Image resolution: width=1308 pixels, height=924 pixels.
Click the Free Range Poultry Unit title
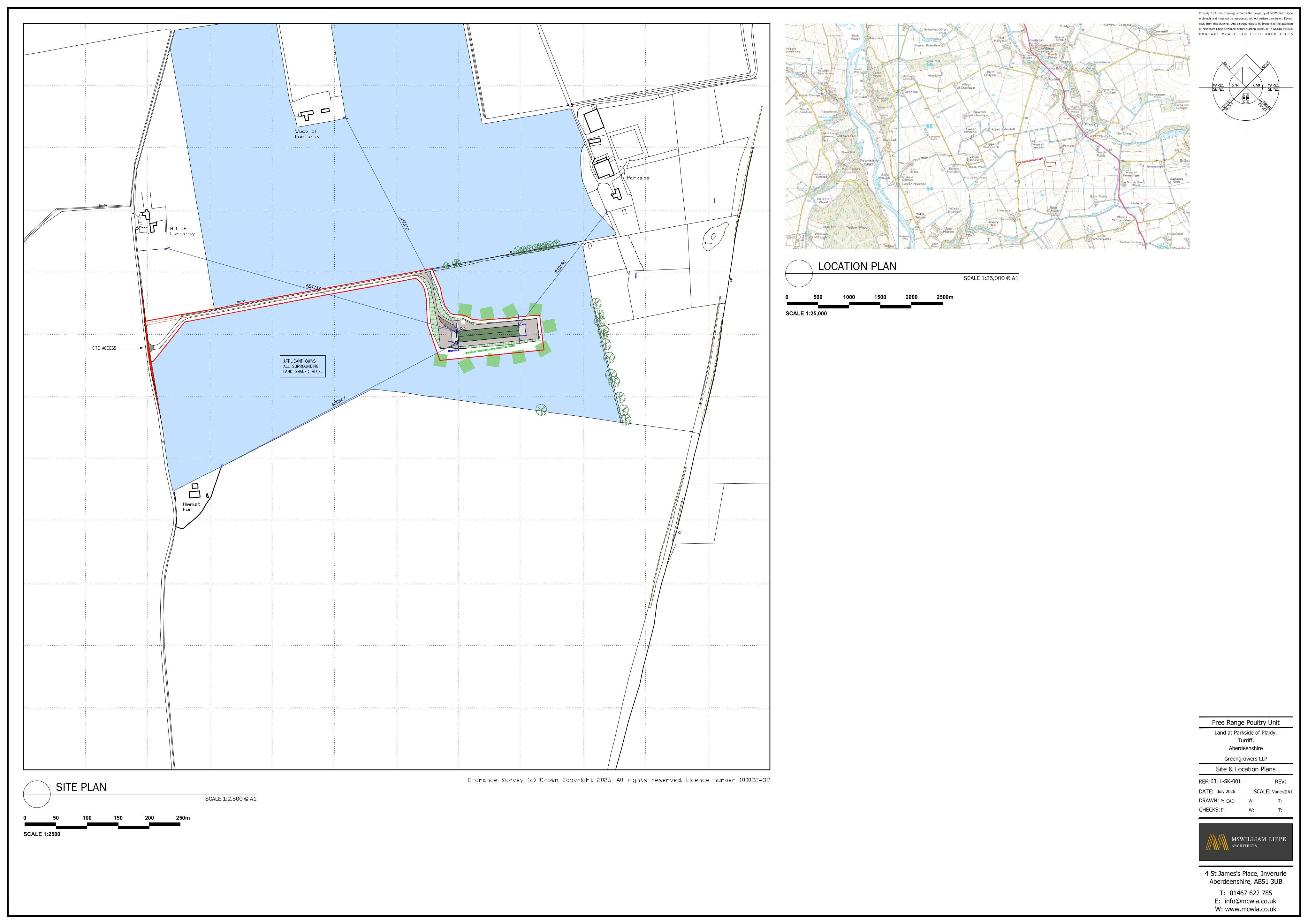1246,722
